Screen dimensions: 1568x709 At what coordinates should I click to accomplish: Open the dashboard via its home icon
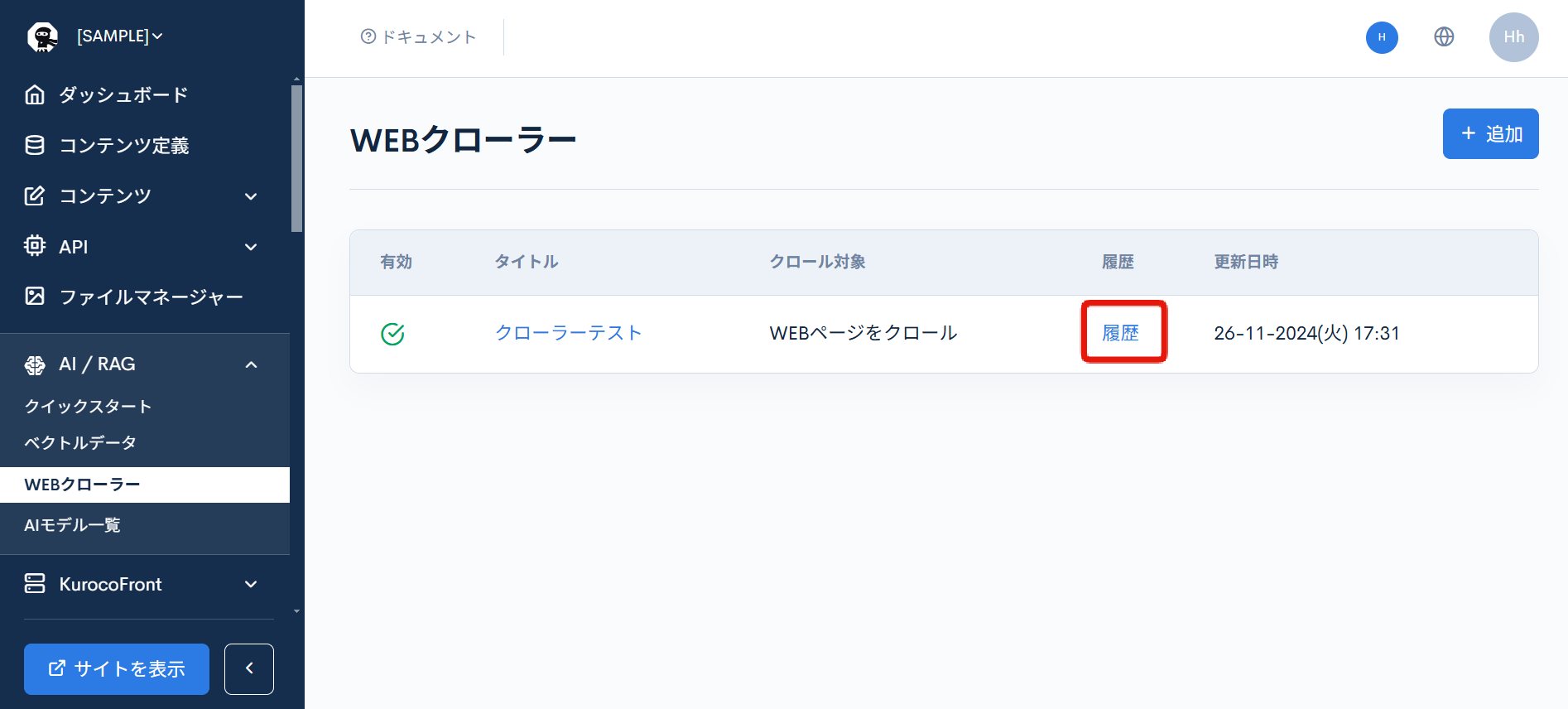[34, 94]
